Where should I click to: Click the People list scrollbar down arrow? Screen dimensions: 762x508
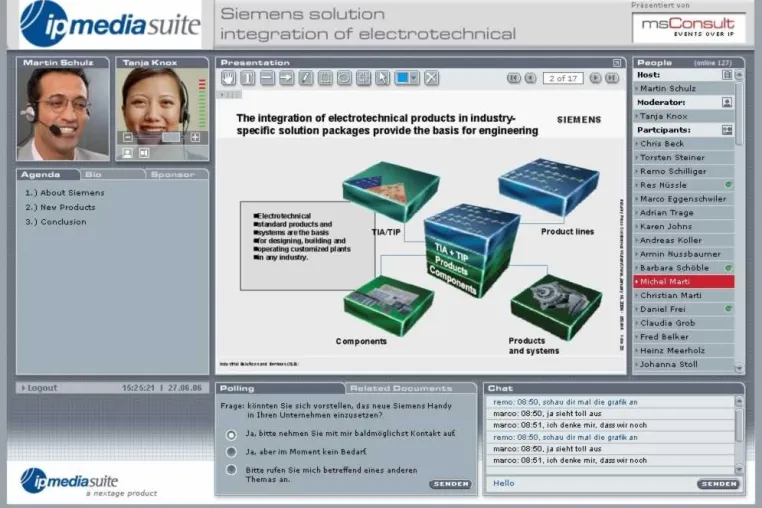(x=739, y=368)
